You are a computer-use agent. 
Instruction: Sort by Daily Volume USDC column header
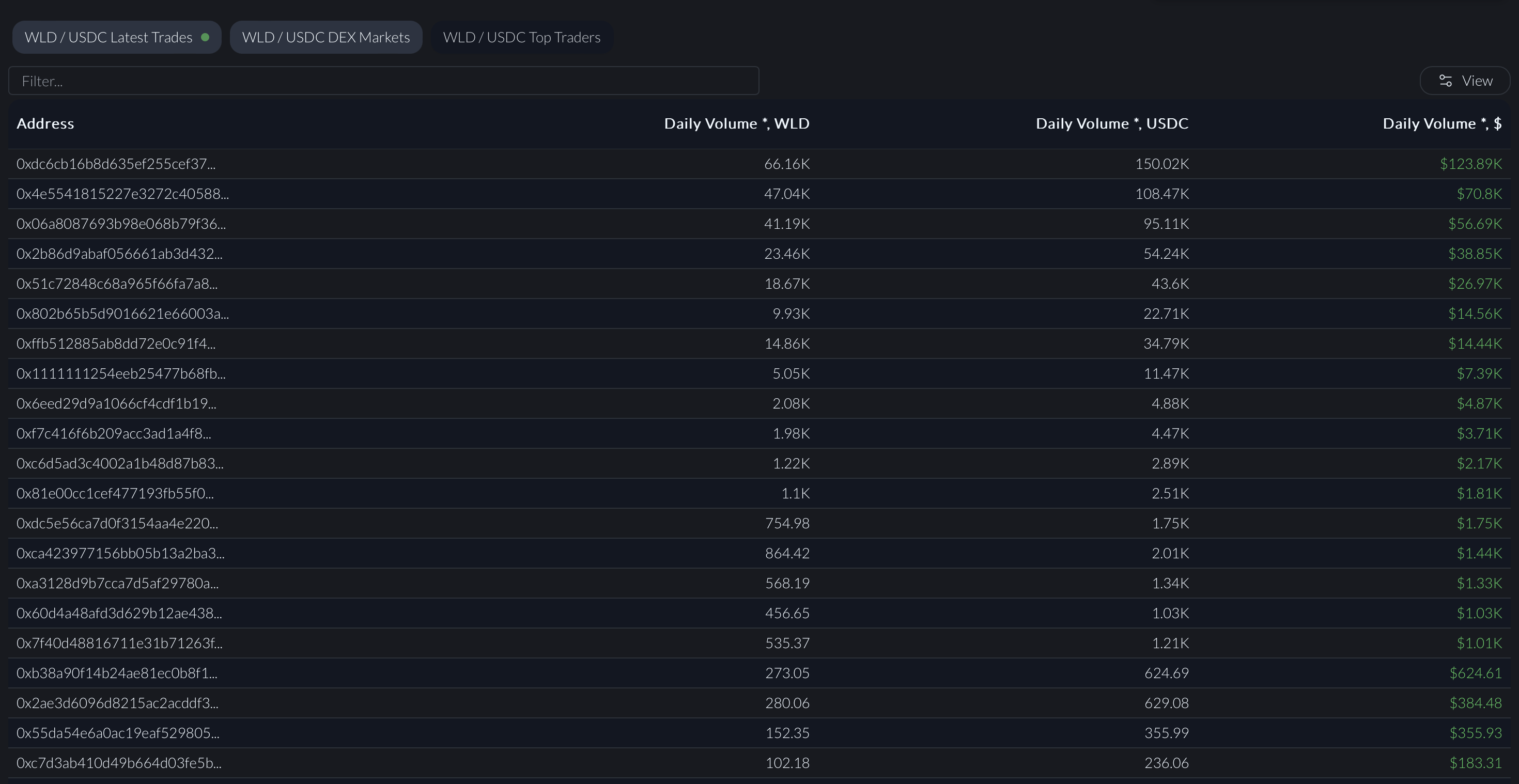pyautogui.click(x=1112, y=124)
